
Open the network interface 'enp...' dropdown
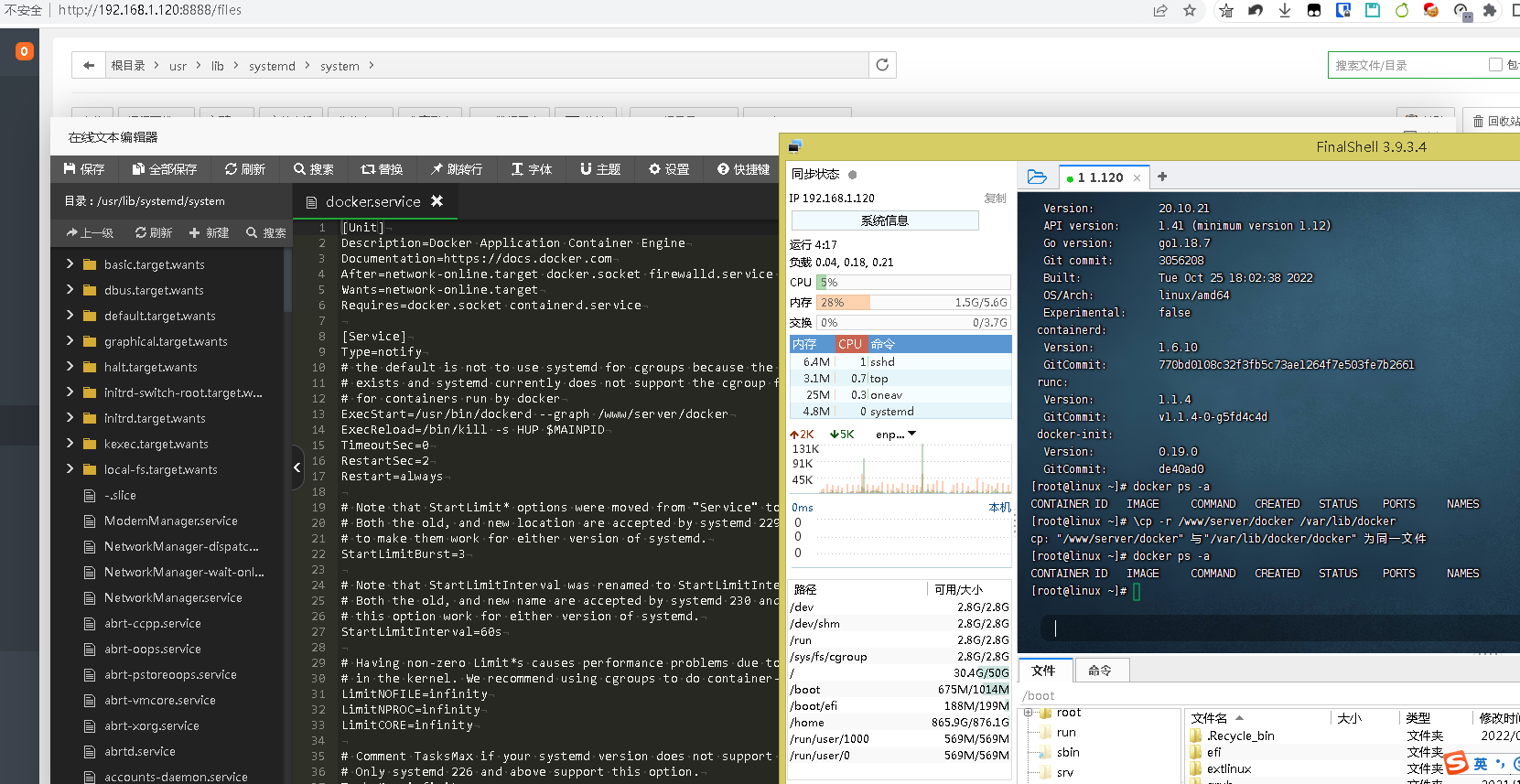(x=895, y=434)
